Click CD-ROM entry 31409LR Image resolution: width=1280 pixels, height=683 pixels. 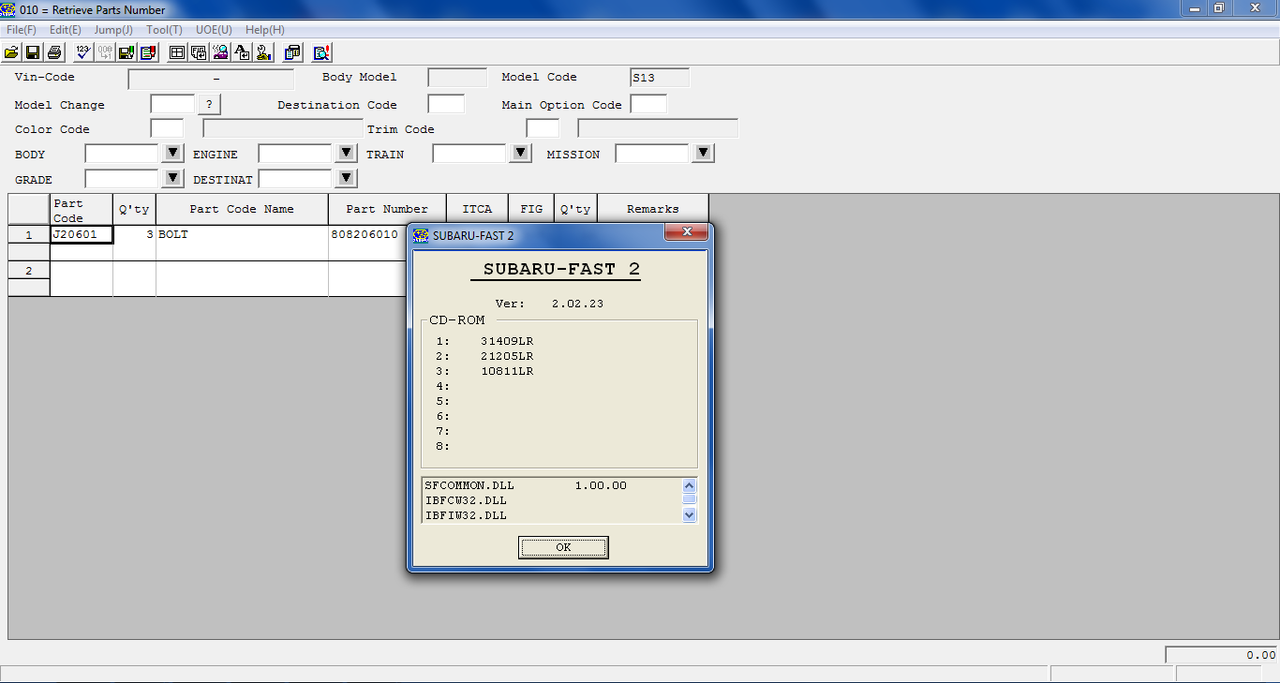507,341
